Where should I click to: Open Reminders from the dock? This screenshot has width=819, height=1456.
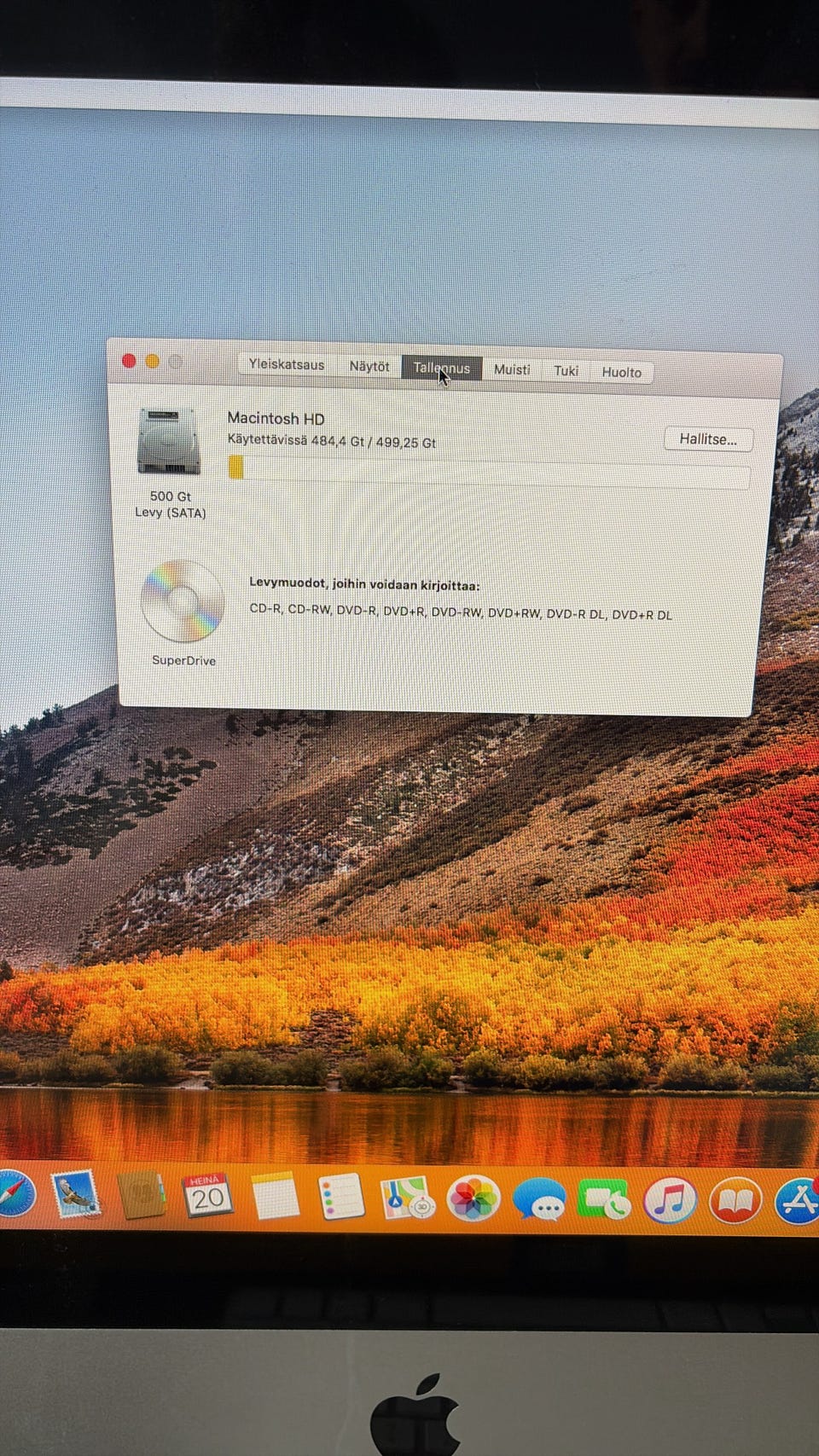pos(340,1197)
